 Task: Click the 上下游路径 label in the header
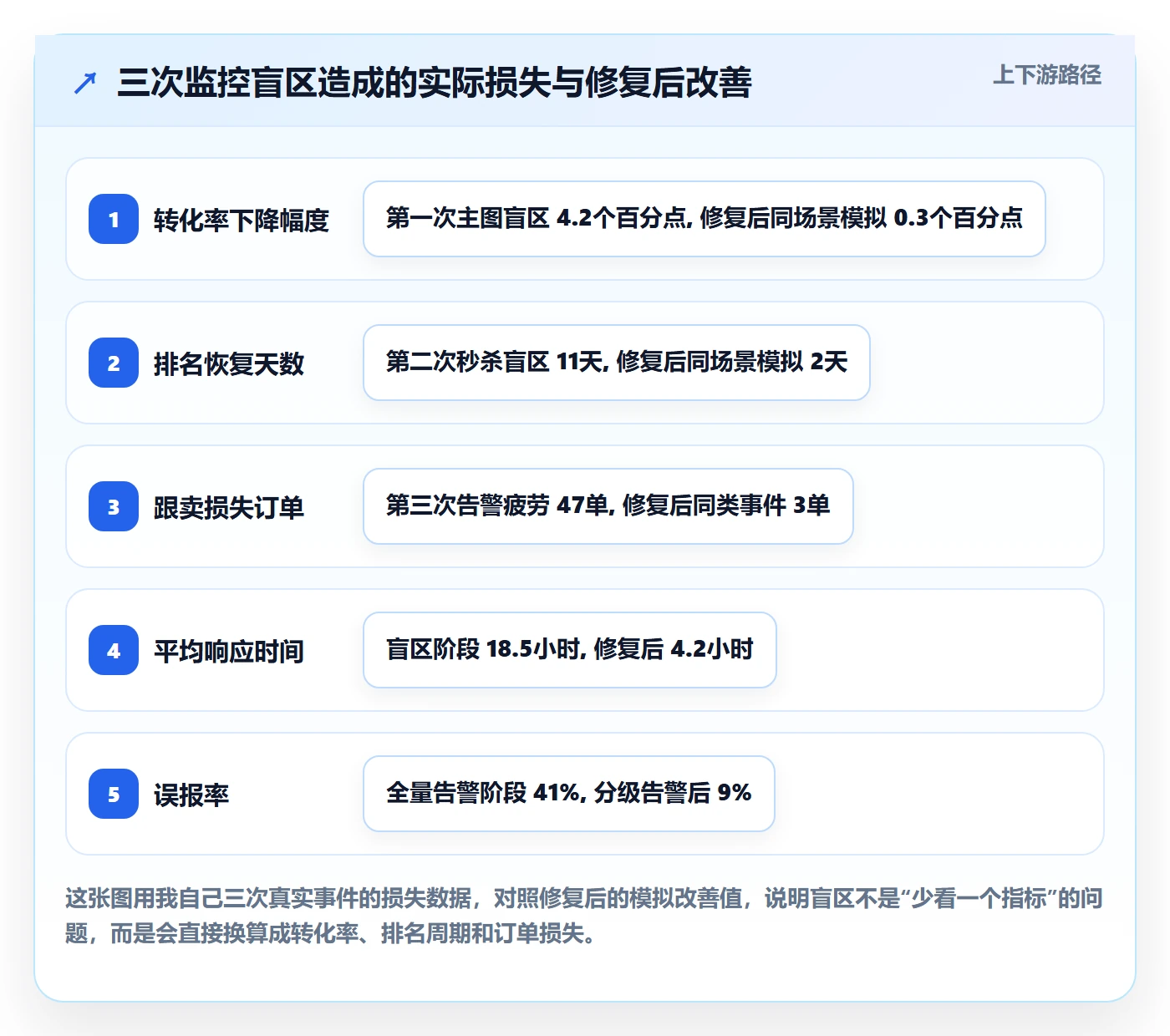pyautogui.click(x=1047, y=75)
